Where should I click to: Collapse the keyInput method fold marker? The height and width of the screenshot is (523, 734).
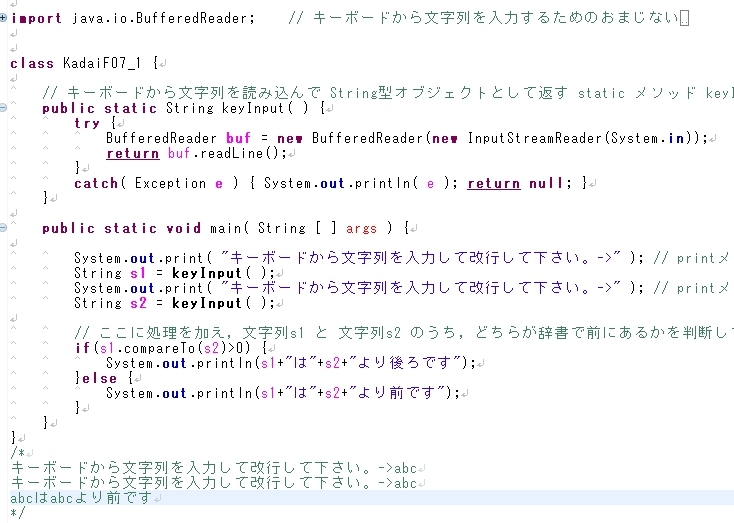4,108
